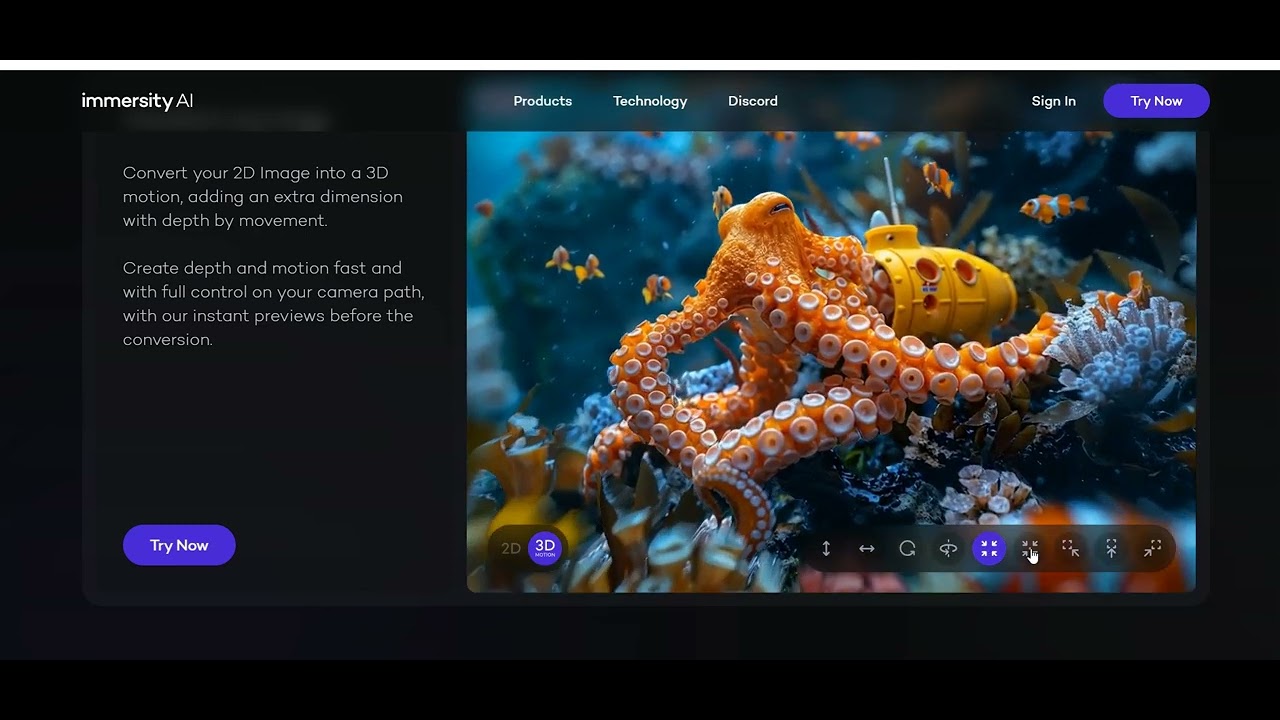Open the Products menu
The width and height of the screenshot is (1280, 720).
coord(543,101)
